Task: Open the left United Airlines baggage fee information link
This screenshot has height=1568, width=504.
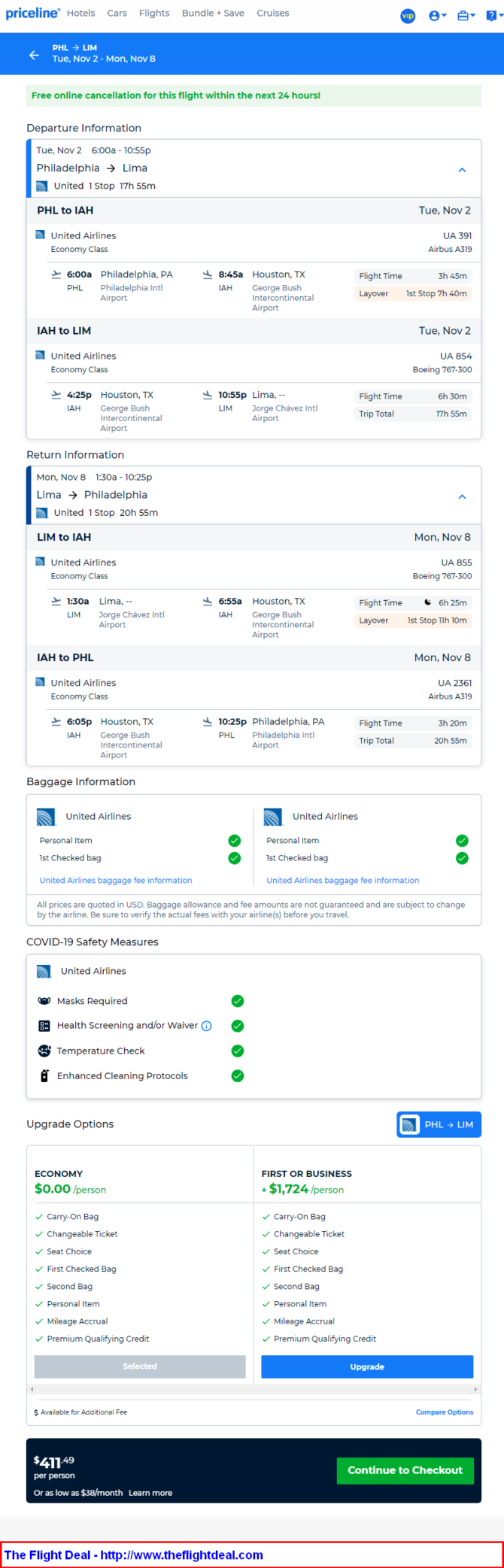Action: pos(116,881)
